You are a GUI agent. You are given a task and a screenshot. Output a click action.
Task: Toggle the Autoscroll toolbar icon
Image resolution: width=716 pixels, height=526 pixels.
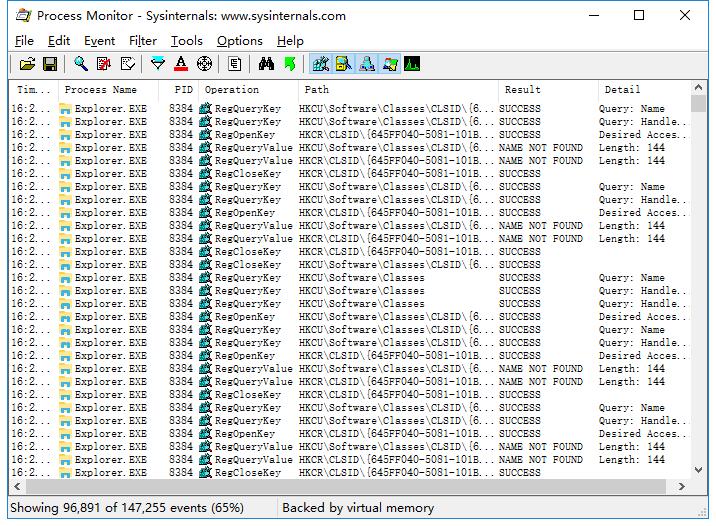(x=104, y=64)
